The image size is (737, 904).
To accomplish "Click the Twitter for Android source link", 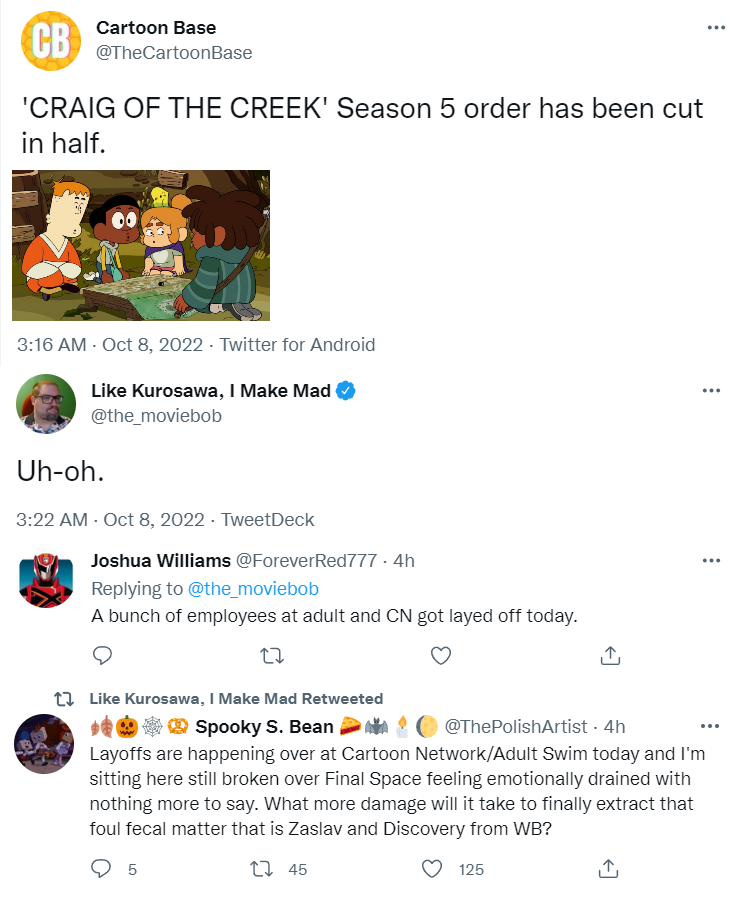I will [297, 345].
